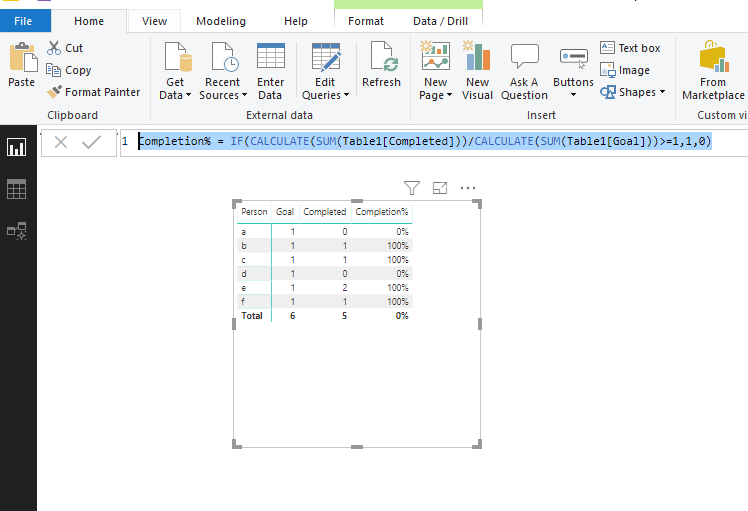Viewport: 748px width, 511px height.
Task: Open the Help tab
Action: [x=296, y=21]
